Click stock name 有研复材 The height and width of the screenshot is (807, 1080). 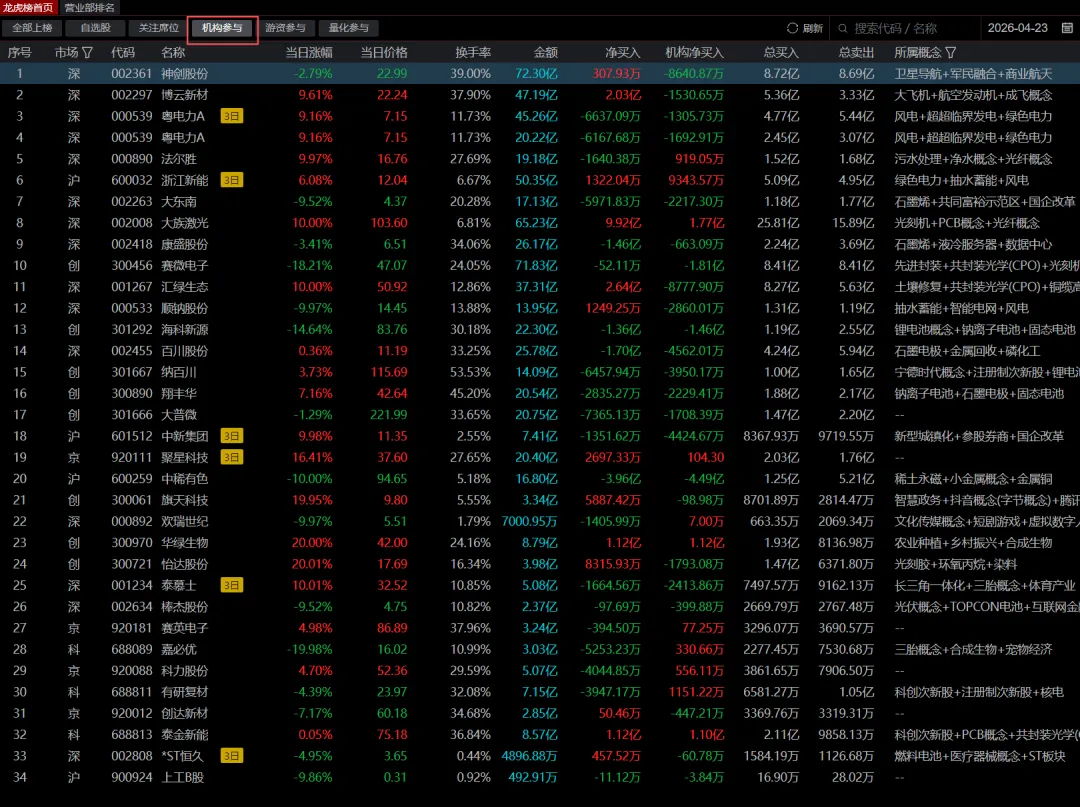pos(185,692)
